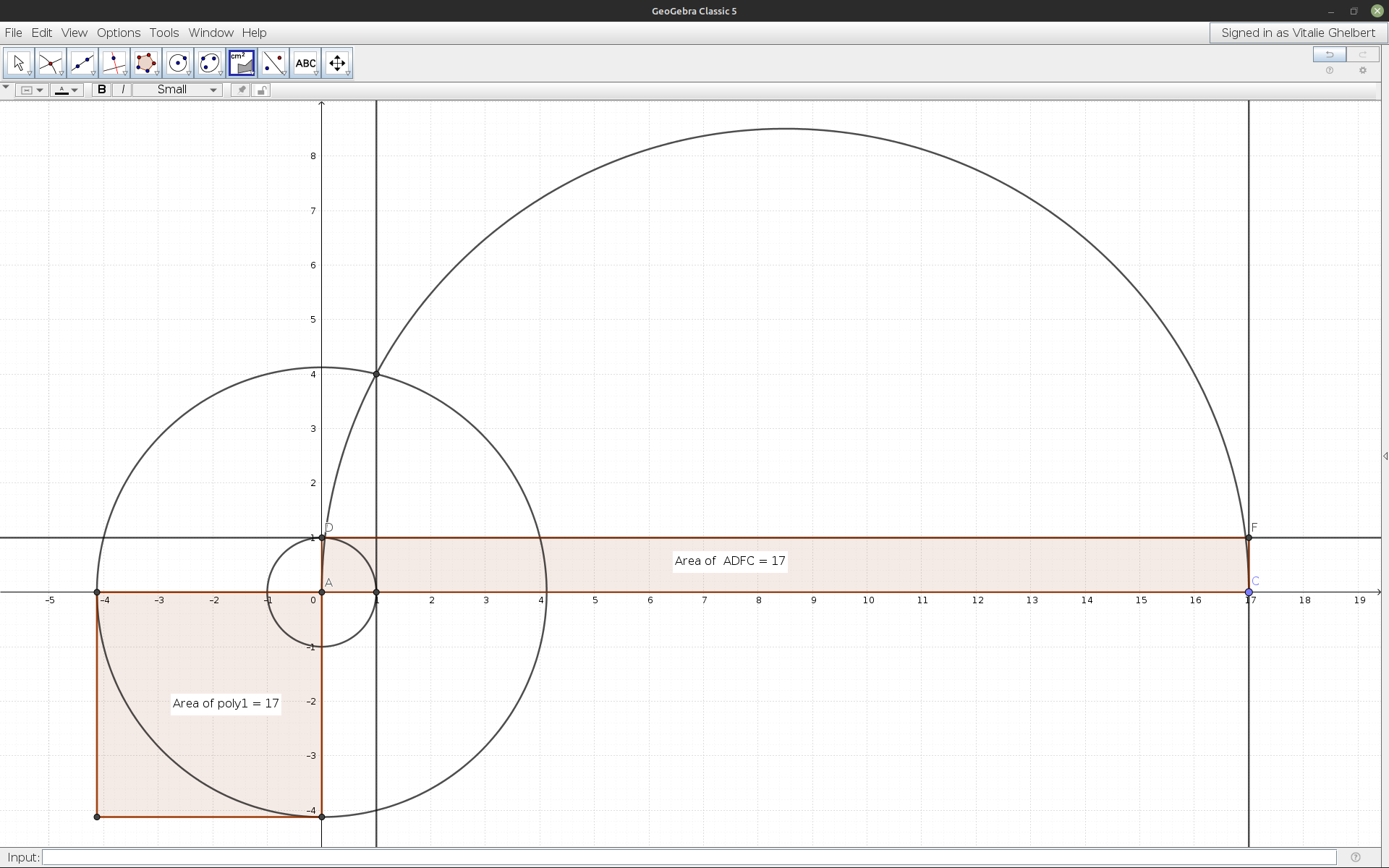This screenshot has width=1389, height=868.
Task: Select blue point C on the x-axis
Action: click(x=1249, y=592)
